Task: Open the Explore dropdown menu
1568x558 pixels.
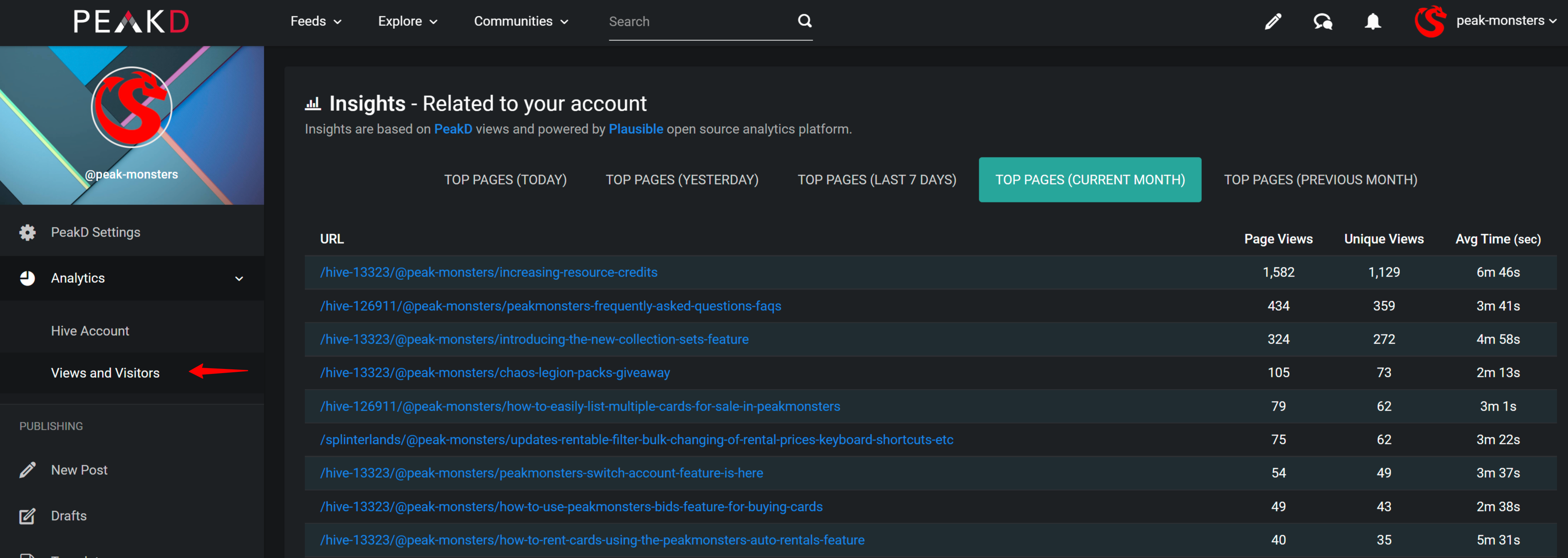Action: pyautogui.click(x=407, y=21)
